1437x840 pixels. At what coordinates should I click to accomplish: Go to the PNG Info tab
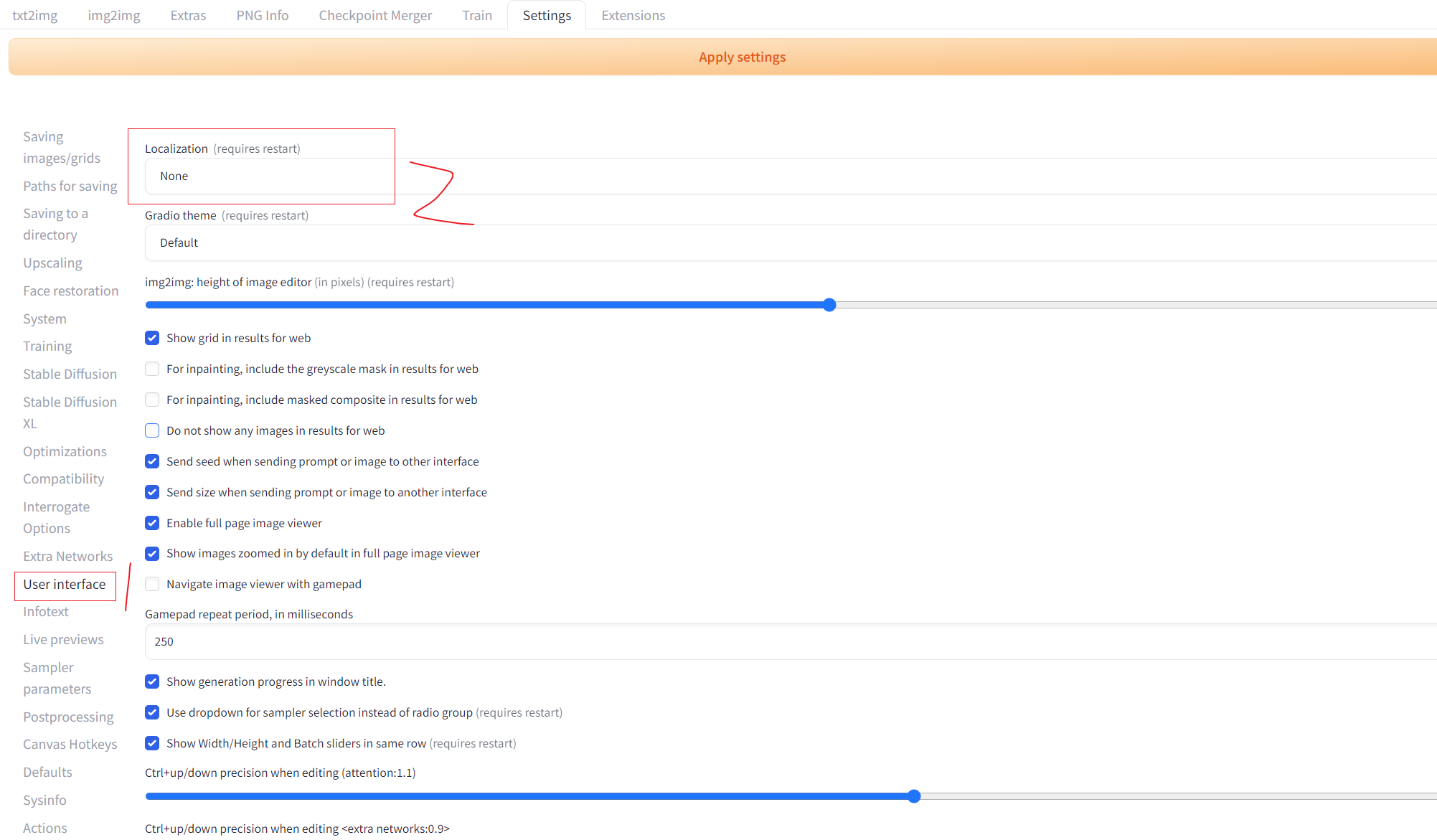(x=263, y=15)
